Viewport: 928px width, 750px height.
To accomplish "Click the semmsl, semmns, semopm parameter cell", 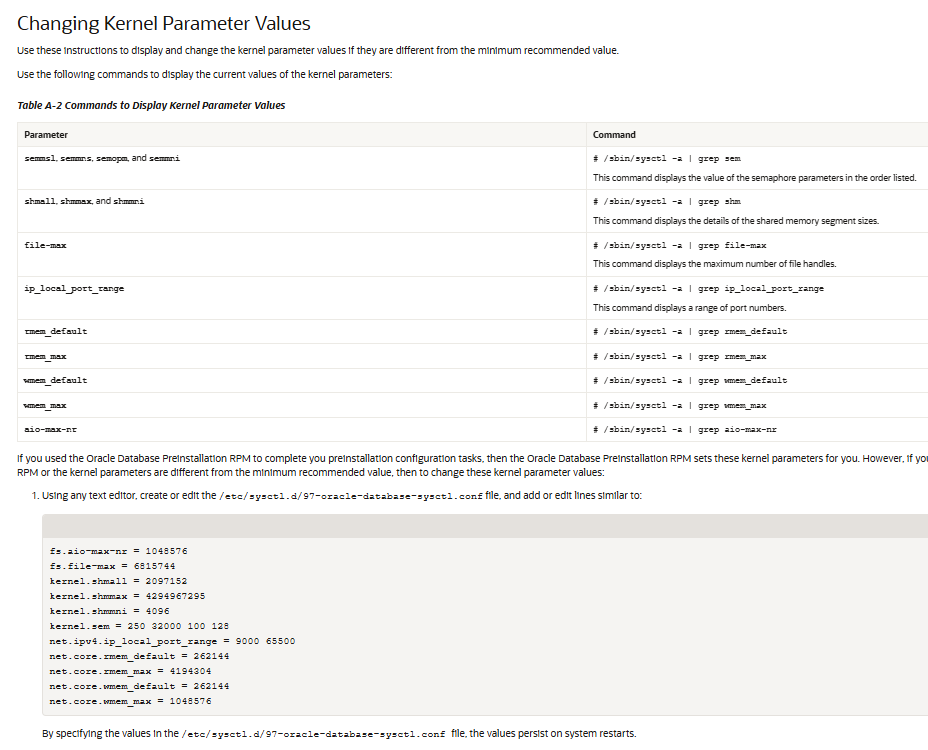I will 102,159.
